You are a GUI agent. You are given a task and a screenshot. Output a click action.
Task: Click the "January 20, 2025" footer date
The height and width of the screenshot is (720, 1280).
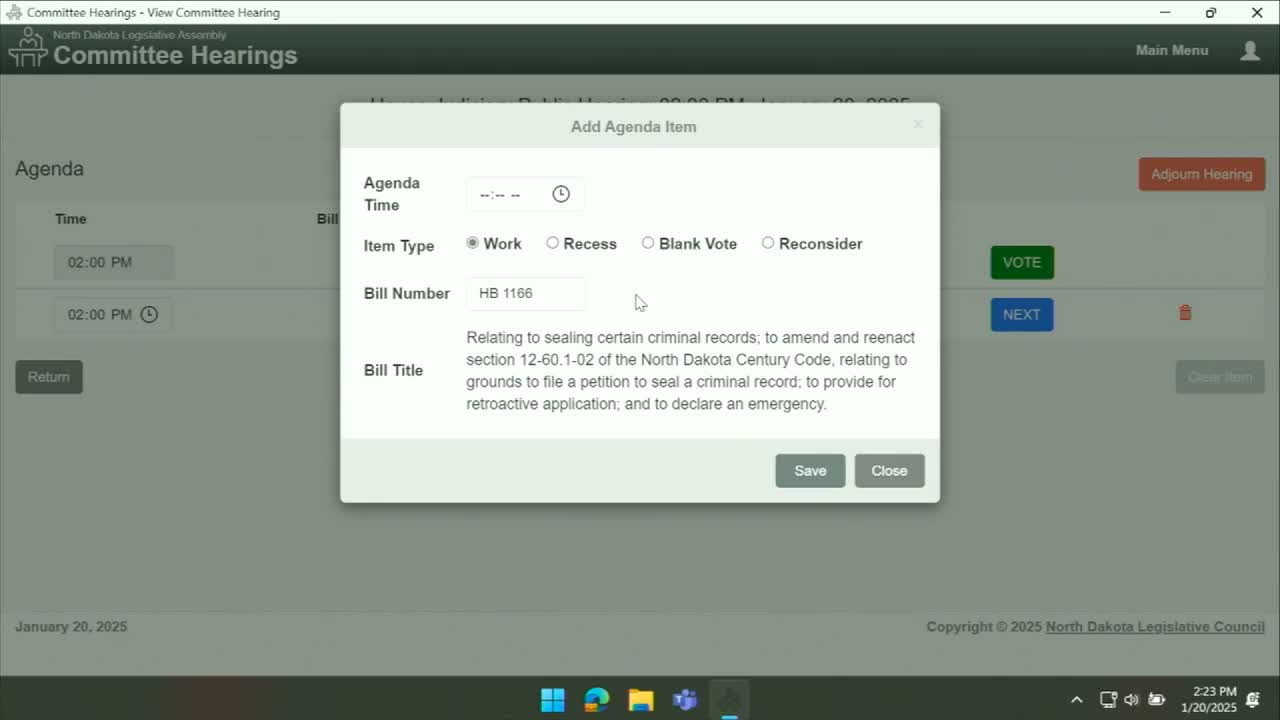[71, 627]
